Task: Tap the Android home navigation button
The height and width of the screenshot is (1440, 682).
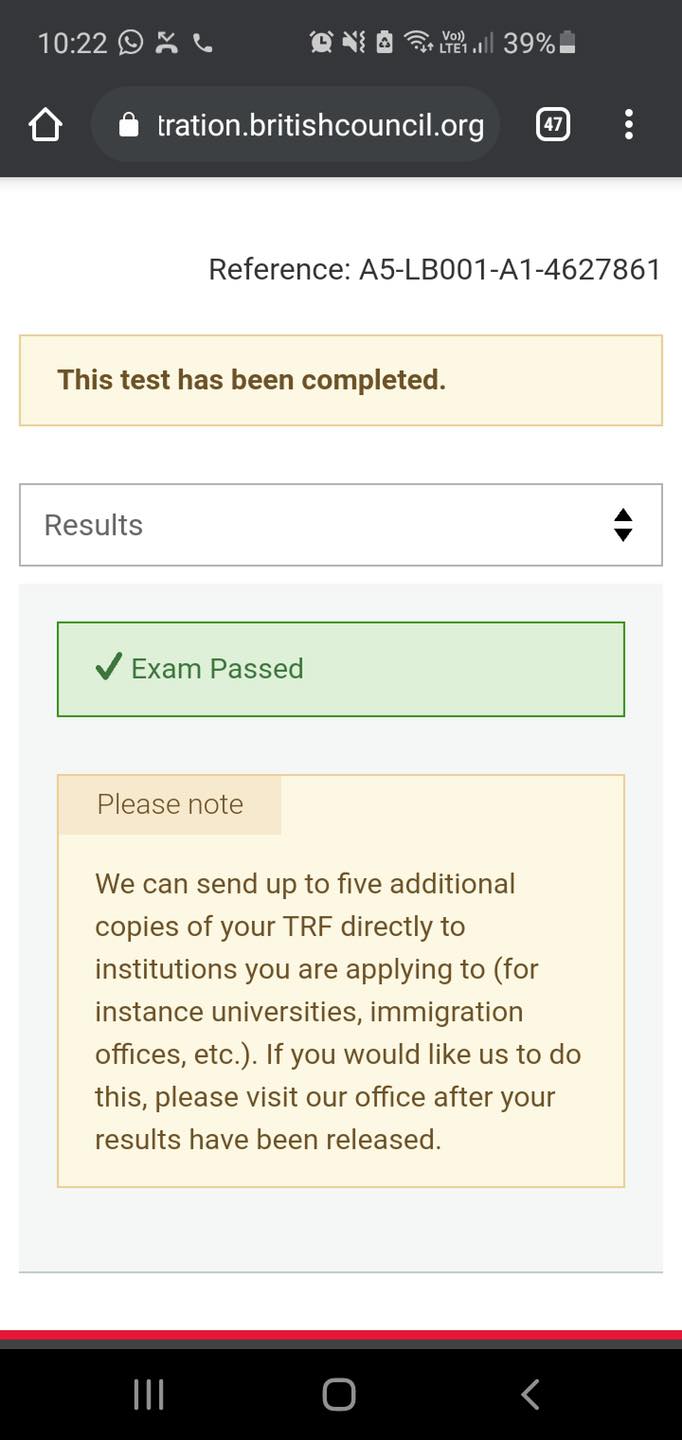Action: [x=339, y=1394]
